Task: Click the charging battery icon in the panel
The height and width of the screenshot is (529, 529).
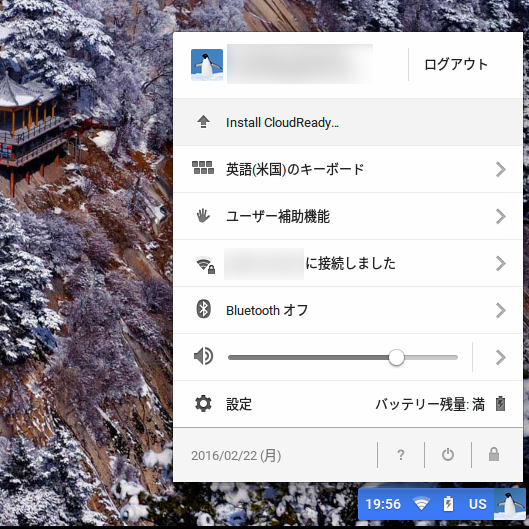Action: [x=500, y=403]
